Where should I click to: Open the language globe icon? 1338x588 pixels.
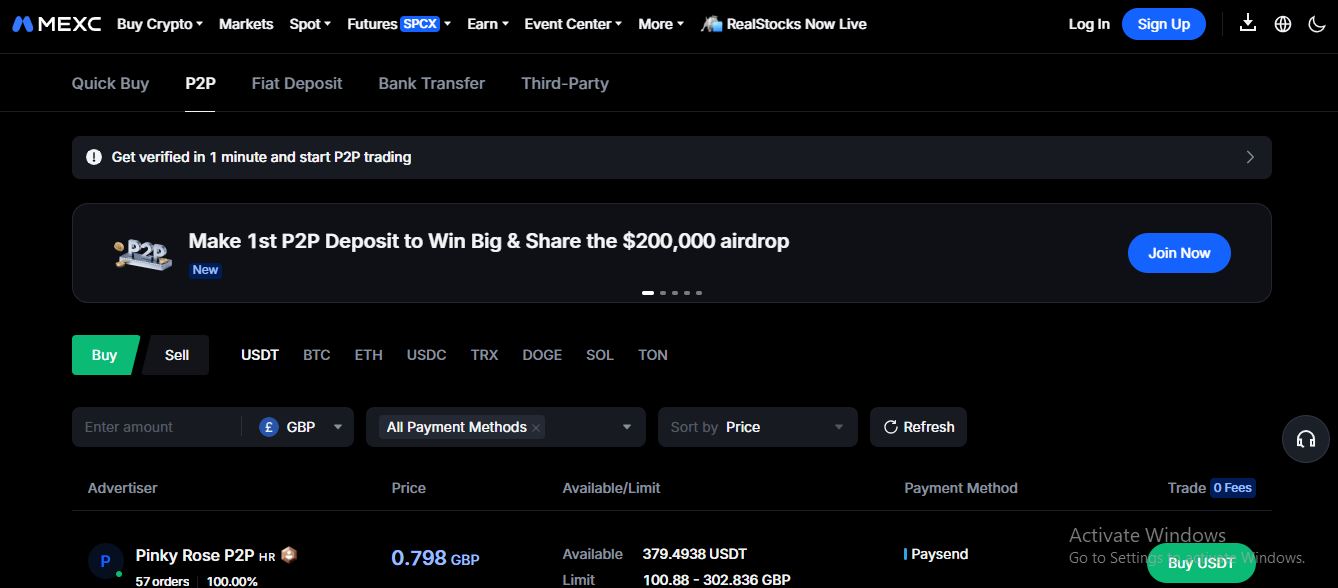tap(1283, 24)
